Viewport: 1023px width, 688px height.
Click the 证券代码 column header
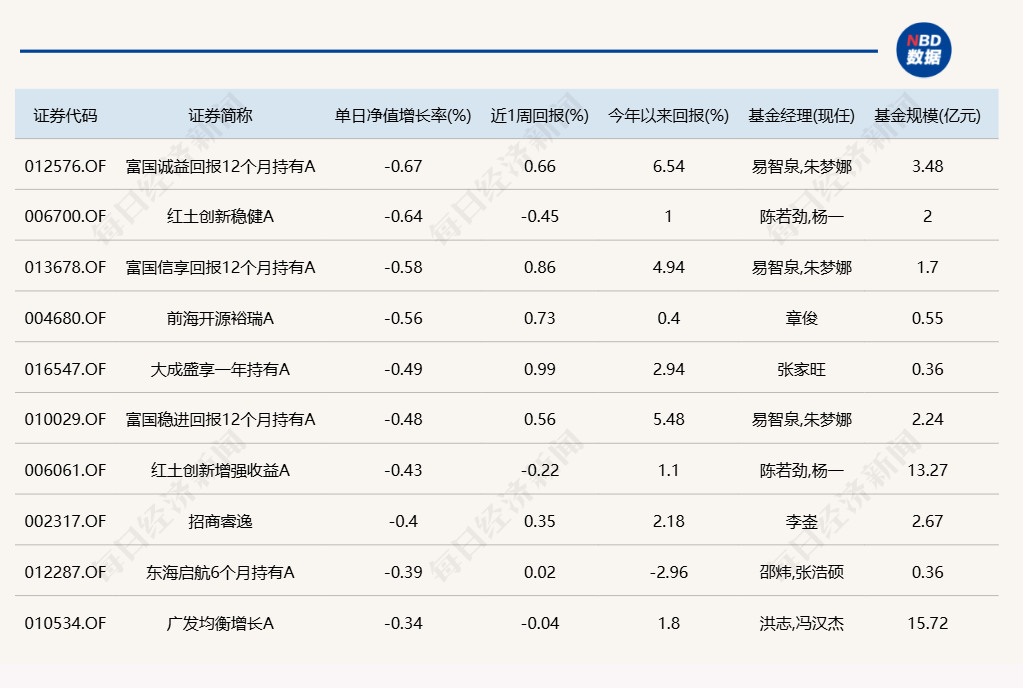(65, 115)
